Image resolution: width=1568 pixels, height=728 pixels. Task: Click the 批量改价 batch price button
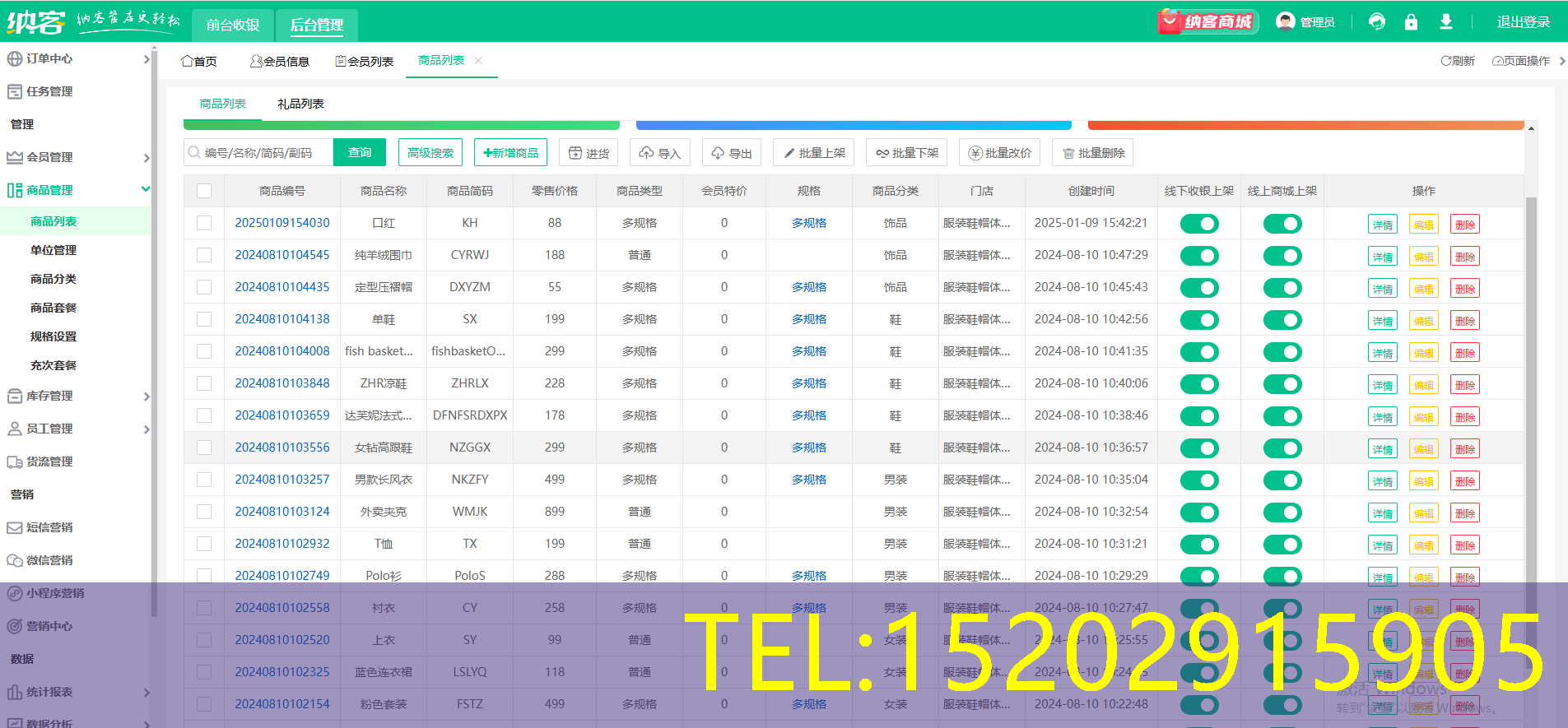coord(1000,153)
